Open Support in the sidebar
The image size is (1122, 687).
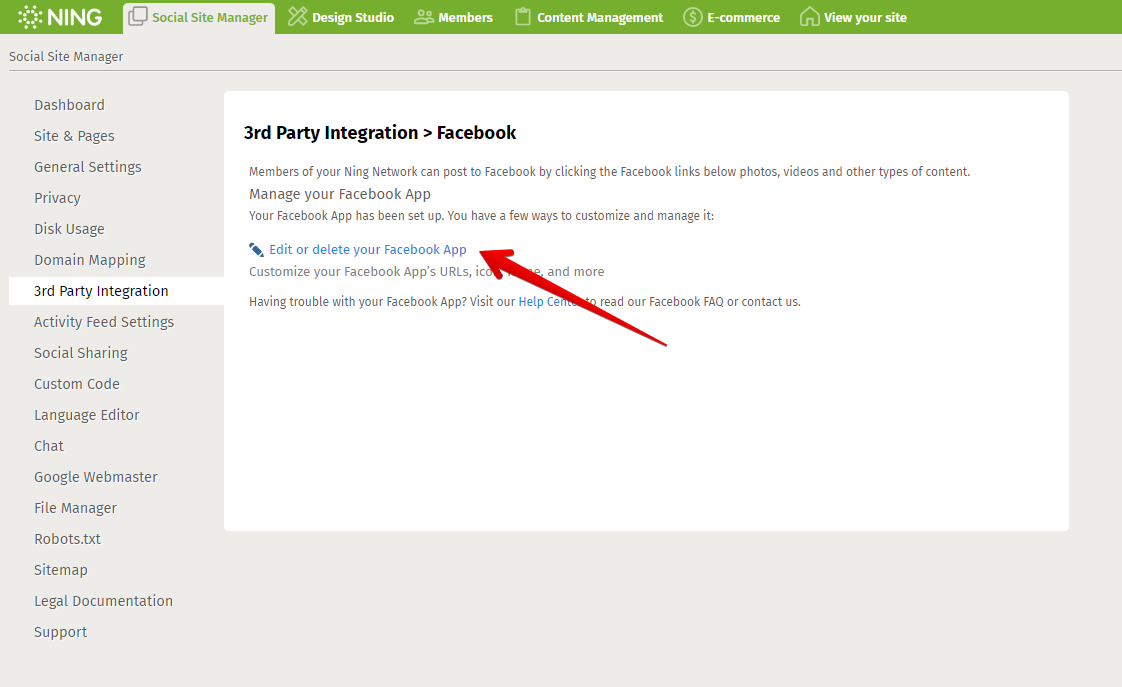coord(61,633)
